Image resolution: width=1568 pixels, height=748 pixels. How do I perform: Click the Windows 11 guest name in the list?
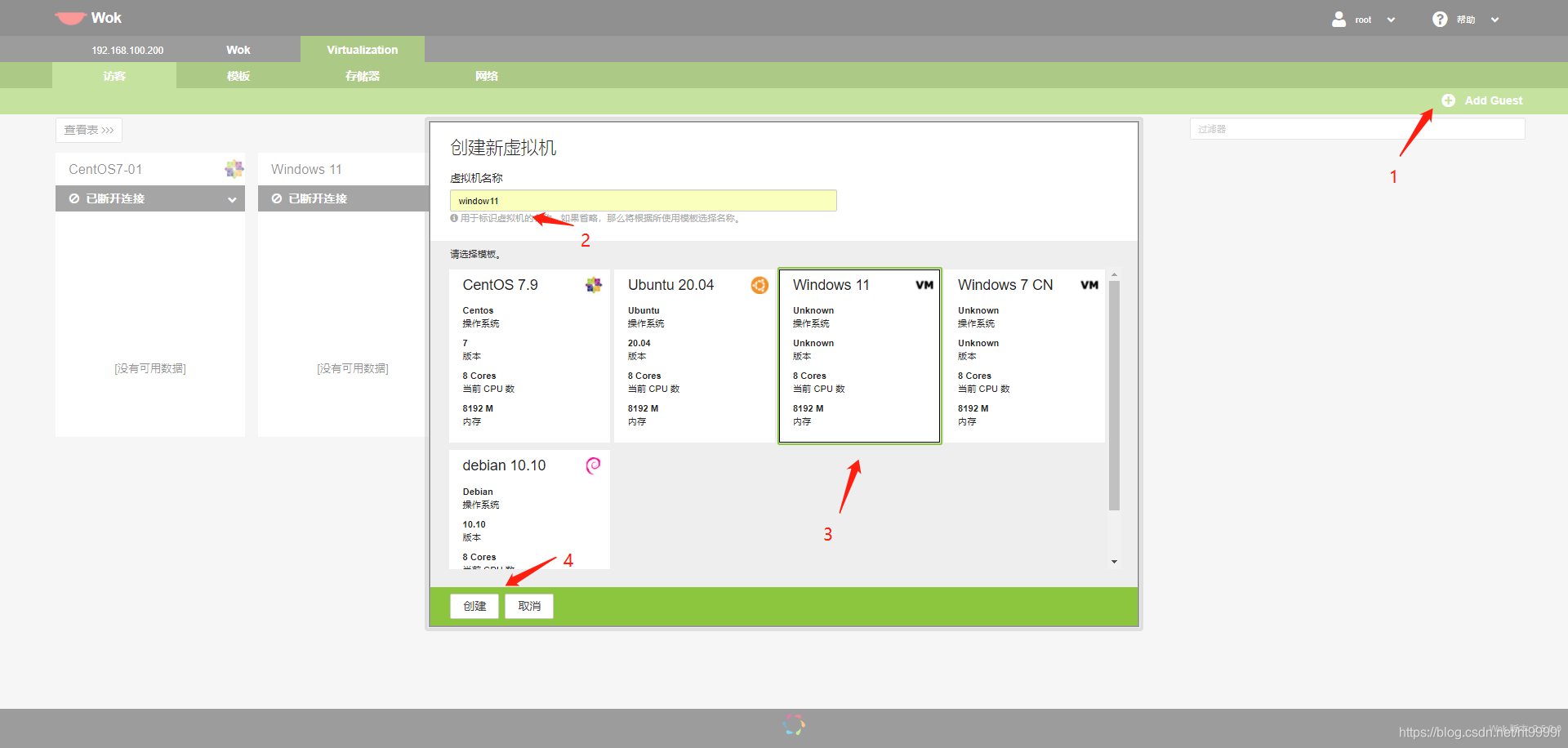coord(306,169)
